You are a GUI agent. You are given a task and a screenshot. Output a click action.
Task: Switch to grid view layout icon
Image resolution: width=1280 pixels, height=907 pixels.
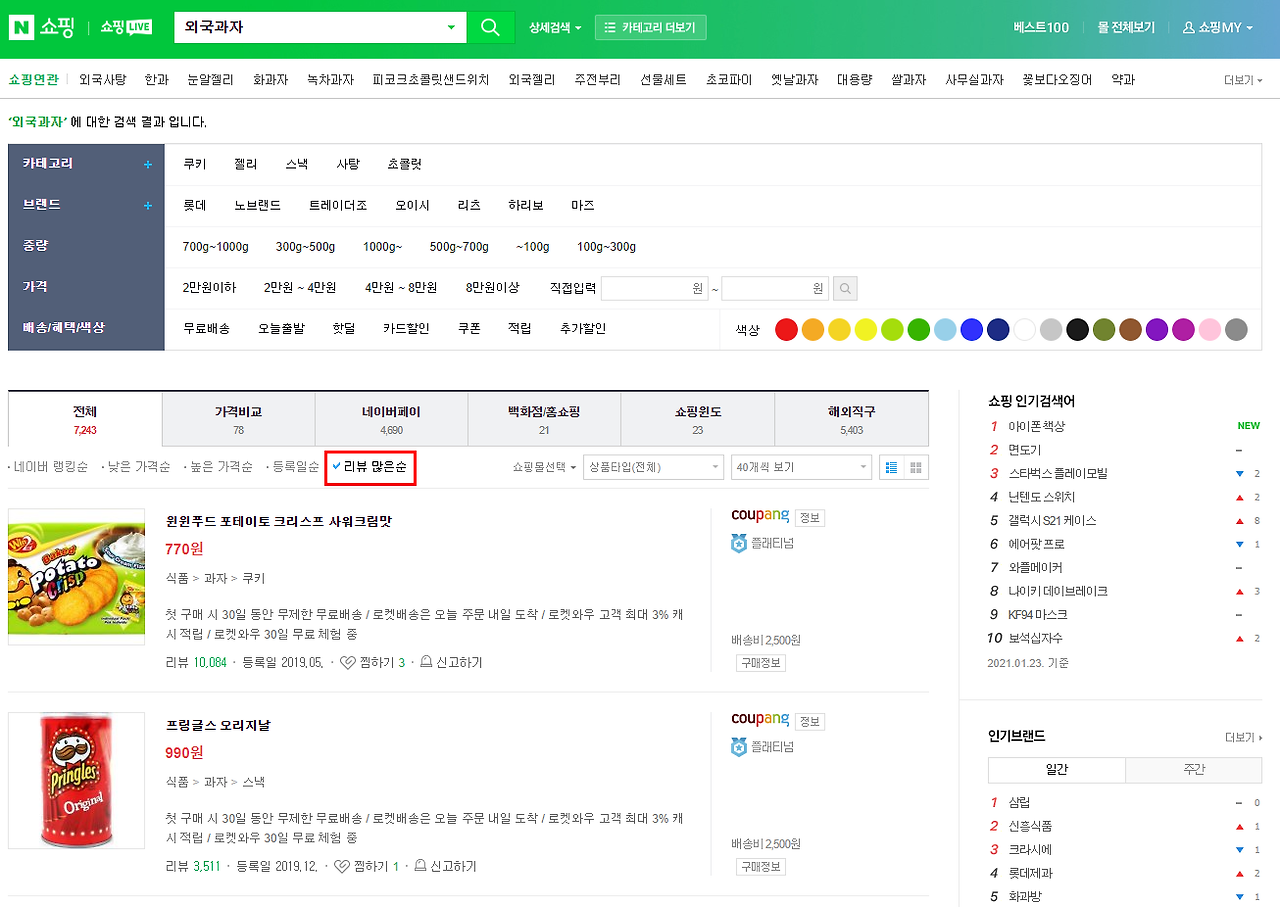pos(916,467)
